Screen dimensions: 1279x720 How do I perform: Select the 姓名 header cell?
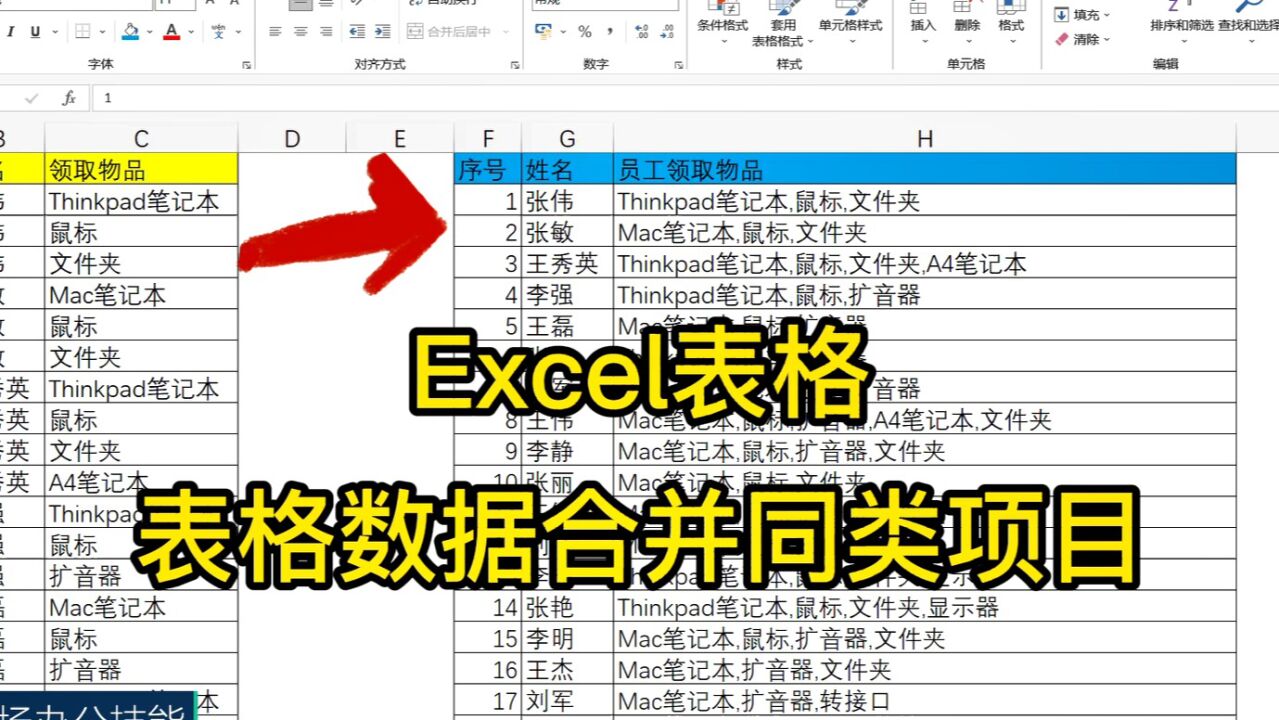coord(568,169)
